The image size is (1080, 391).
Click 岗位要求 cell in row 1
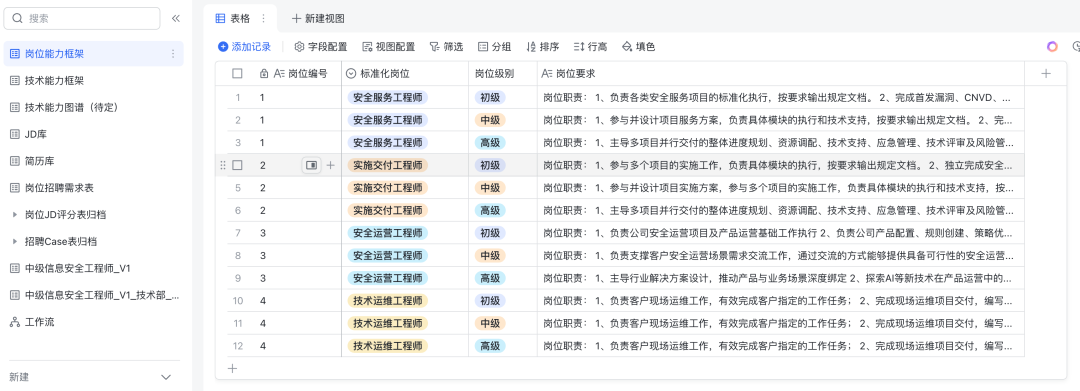pos(780,97)
